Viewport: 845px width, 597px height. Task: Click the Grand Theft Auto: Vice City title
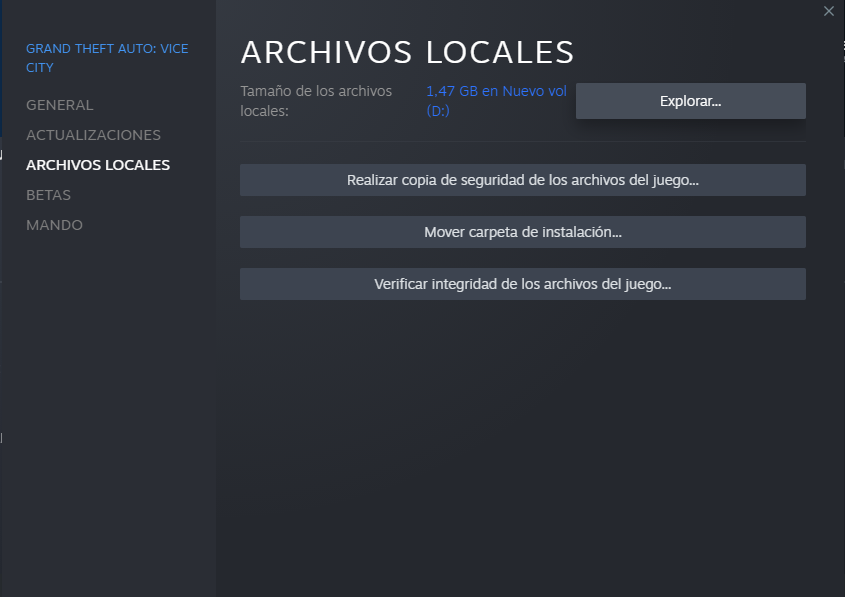click(107, 58)
